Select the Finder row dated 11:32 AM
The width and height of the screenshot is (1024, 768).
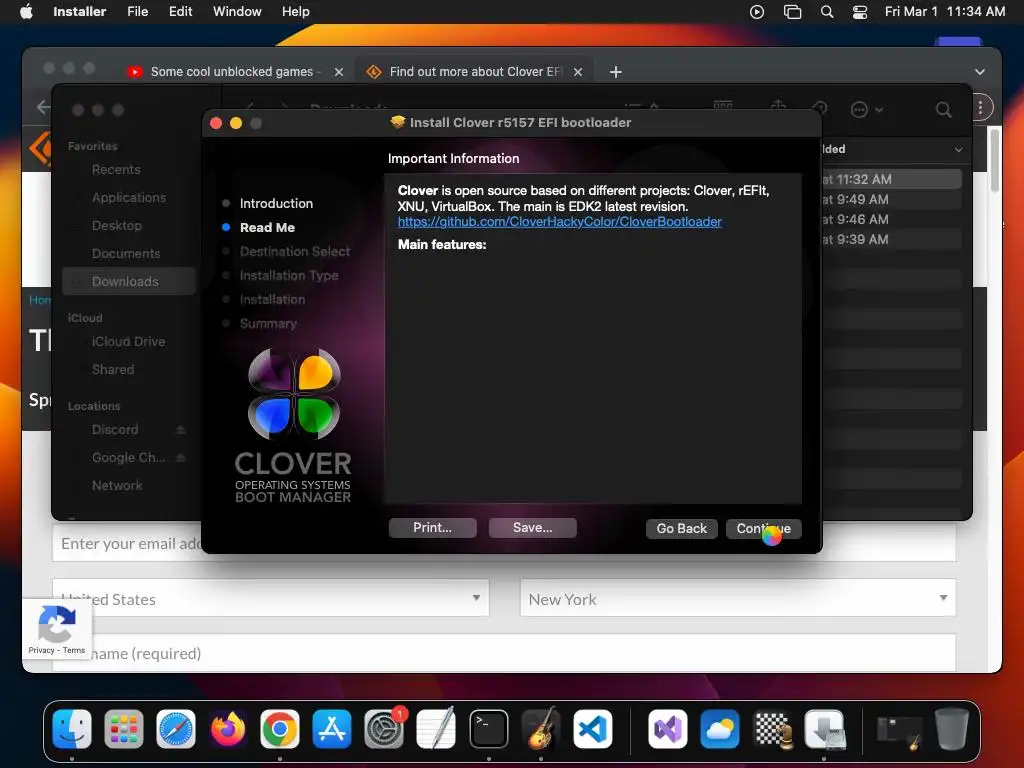[x=891, y=179]
